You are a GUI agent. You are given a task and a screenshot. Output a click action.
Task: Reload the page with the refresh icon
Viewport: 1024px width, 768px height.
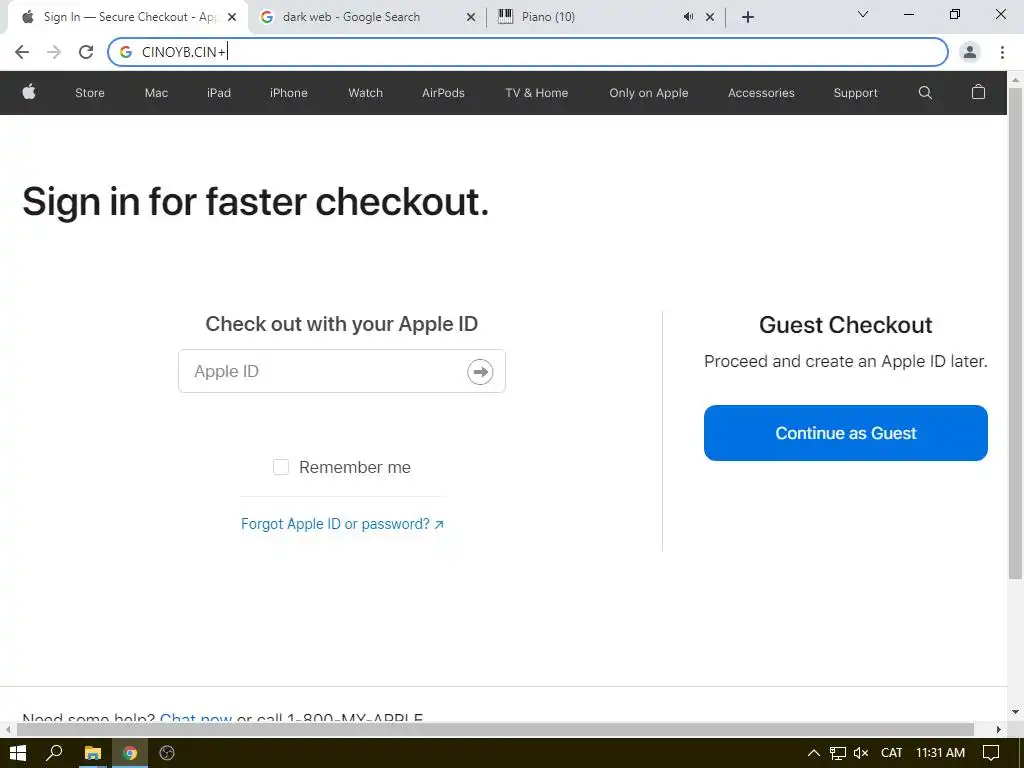tap(86, 52)
